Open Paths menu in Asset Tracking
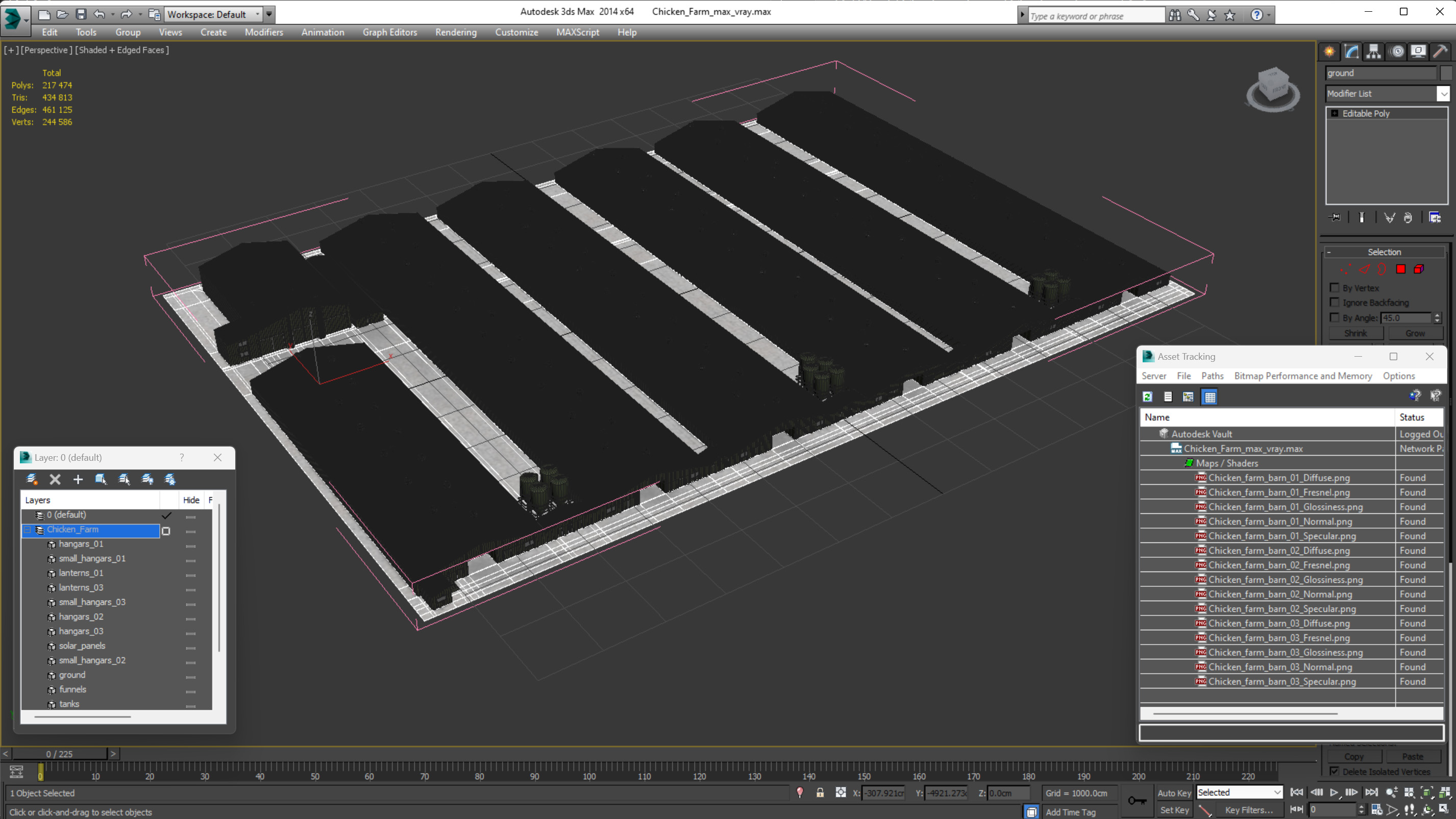This screenshot has height=819, width=1456. coord(1212,376)
